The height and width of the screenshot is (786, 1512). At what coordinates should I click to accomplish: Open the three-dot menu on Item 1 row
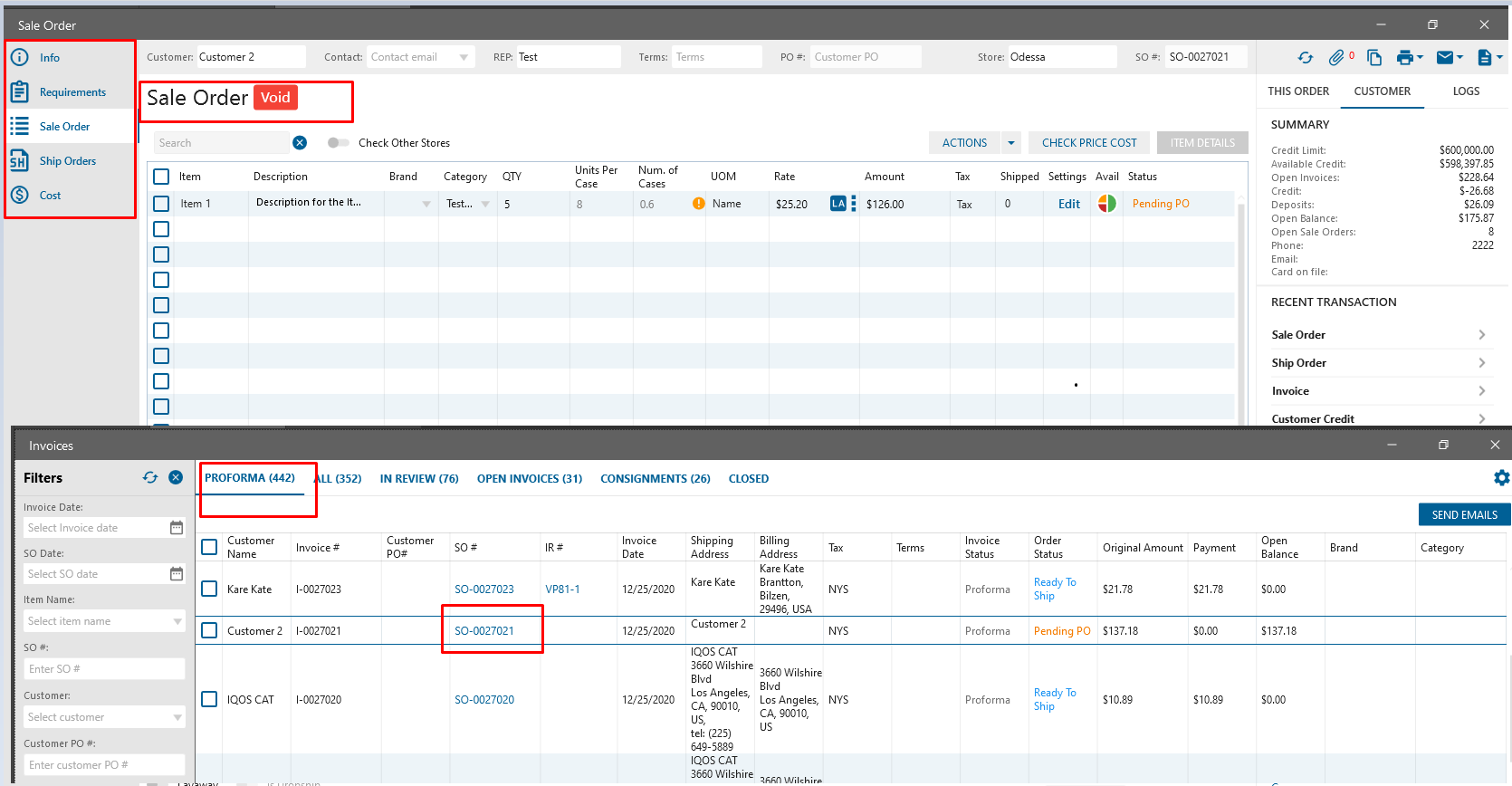(x=853, y=204)
